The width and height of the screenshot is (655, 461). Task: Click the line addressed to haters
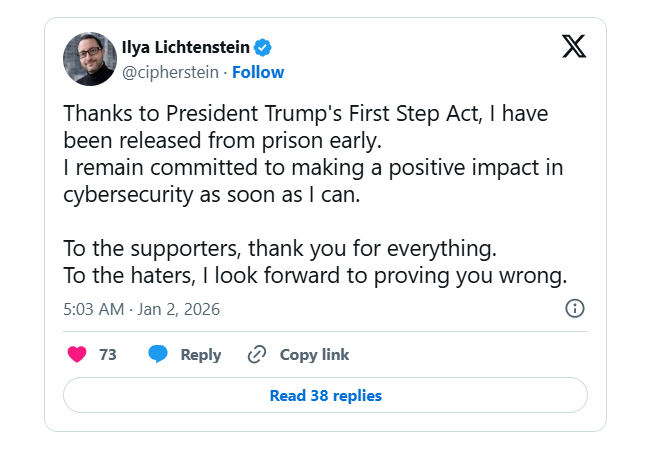(x=315, y=275)
